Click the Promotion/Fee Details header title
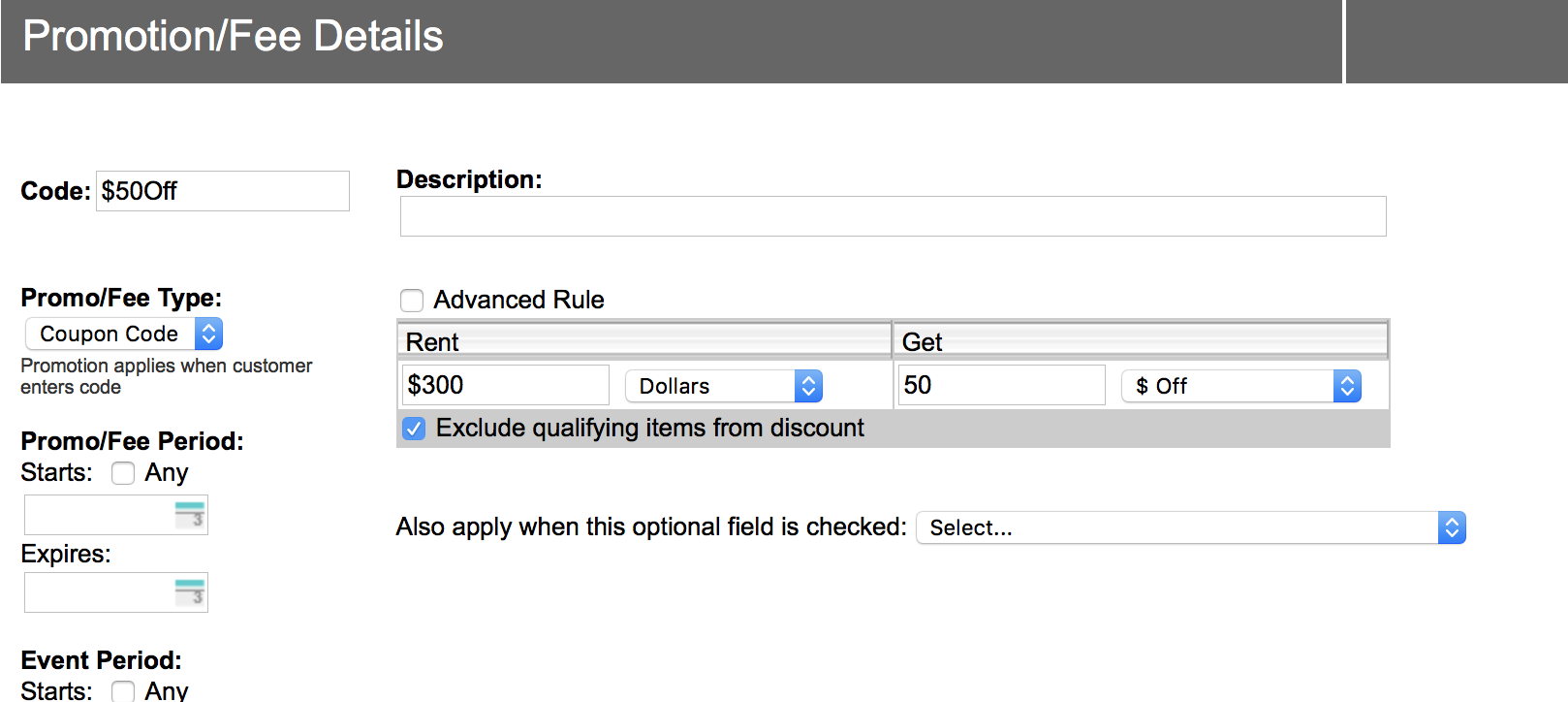Viewport: 1568px width, 702px height. 233,36
